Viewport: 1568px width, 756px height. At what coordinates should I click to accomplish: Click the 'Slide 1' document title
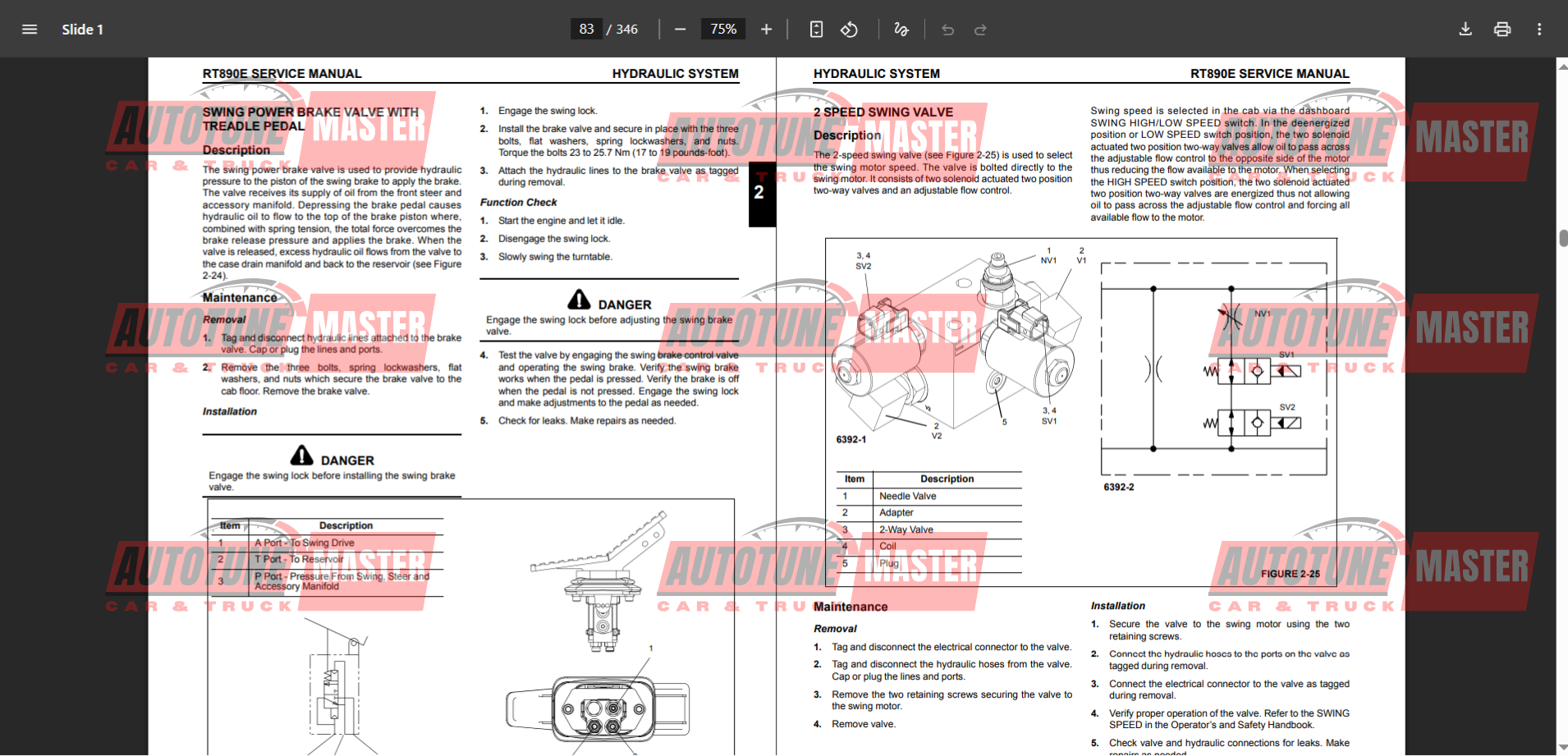click(x=82, y=30)
